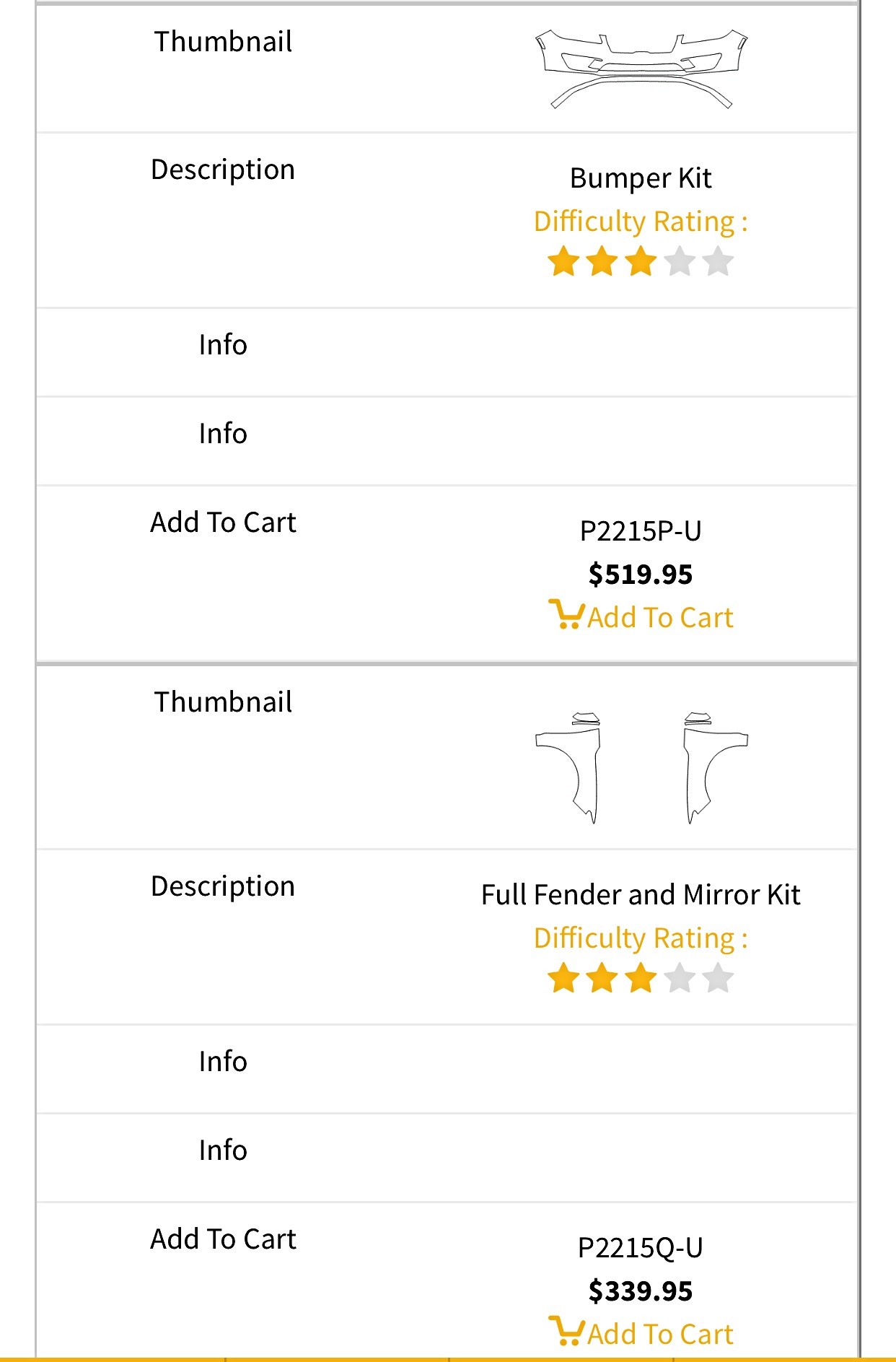The height and width of the screenshot is (1362, 896).
Task: Add Bumper Kit P2215P-U to cart
Action: point(641,617)
